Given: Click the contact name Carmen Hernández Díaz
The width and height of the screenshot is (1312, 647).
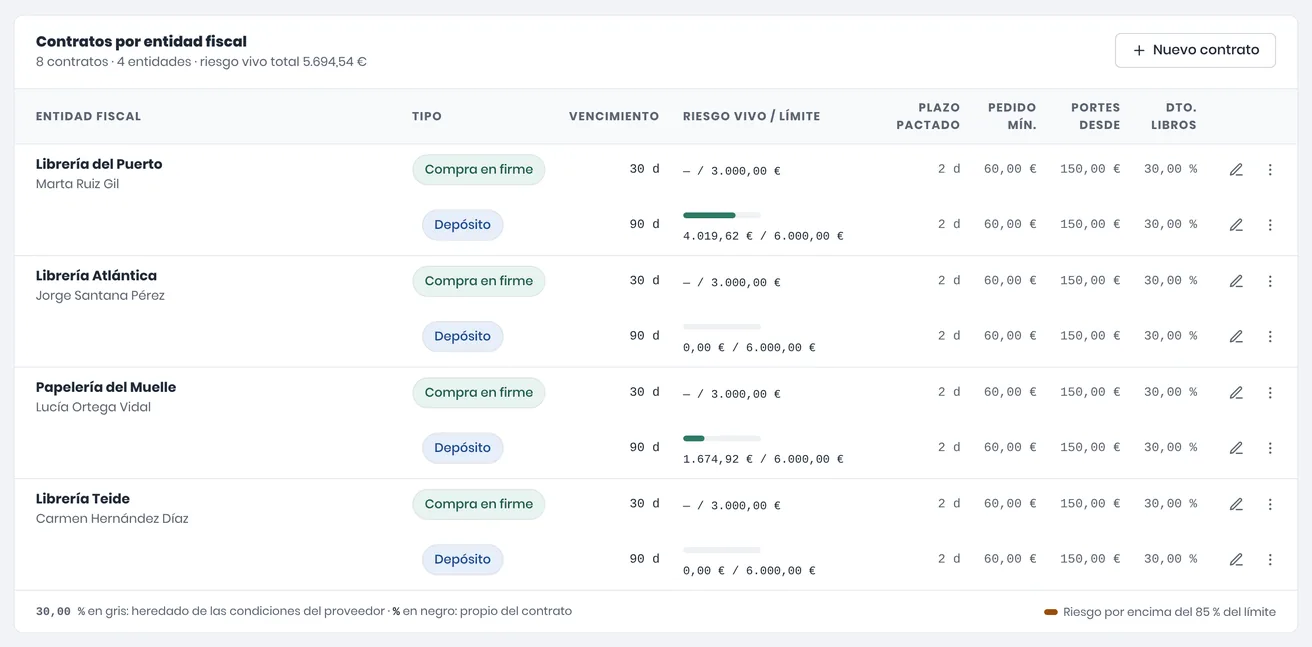Looking at the screenshot, I should 112,519.
